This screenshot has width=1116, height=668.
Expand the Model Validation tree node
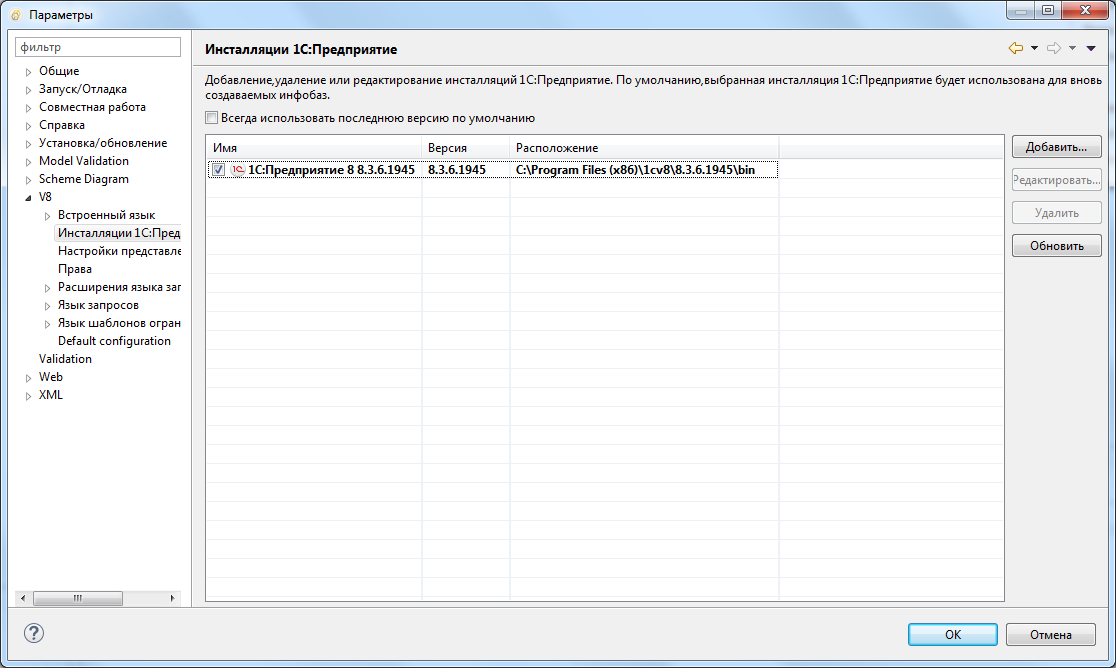tap(28, 162)
